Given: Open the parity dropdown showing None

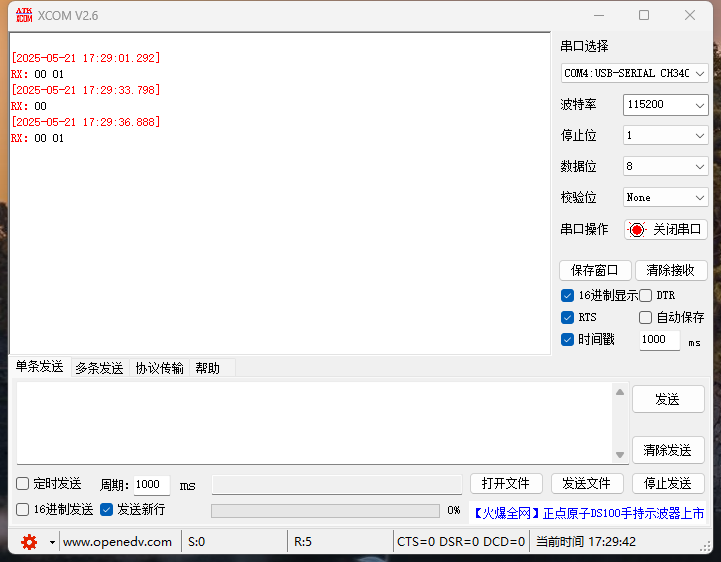Looking at the screenshot, I should coord(665,198).
